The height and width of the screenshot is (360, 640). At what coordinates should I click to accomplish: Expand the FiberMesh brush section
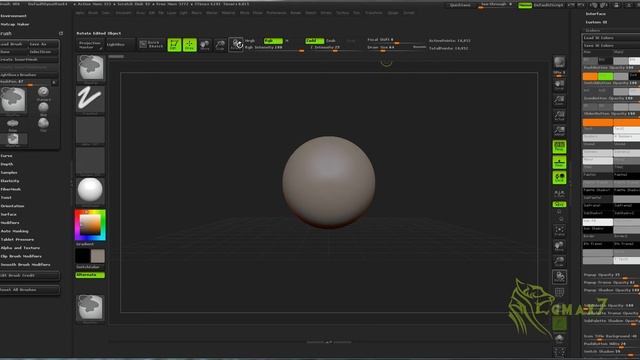11,189
